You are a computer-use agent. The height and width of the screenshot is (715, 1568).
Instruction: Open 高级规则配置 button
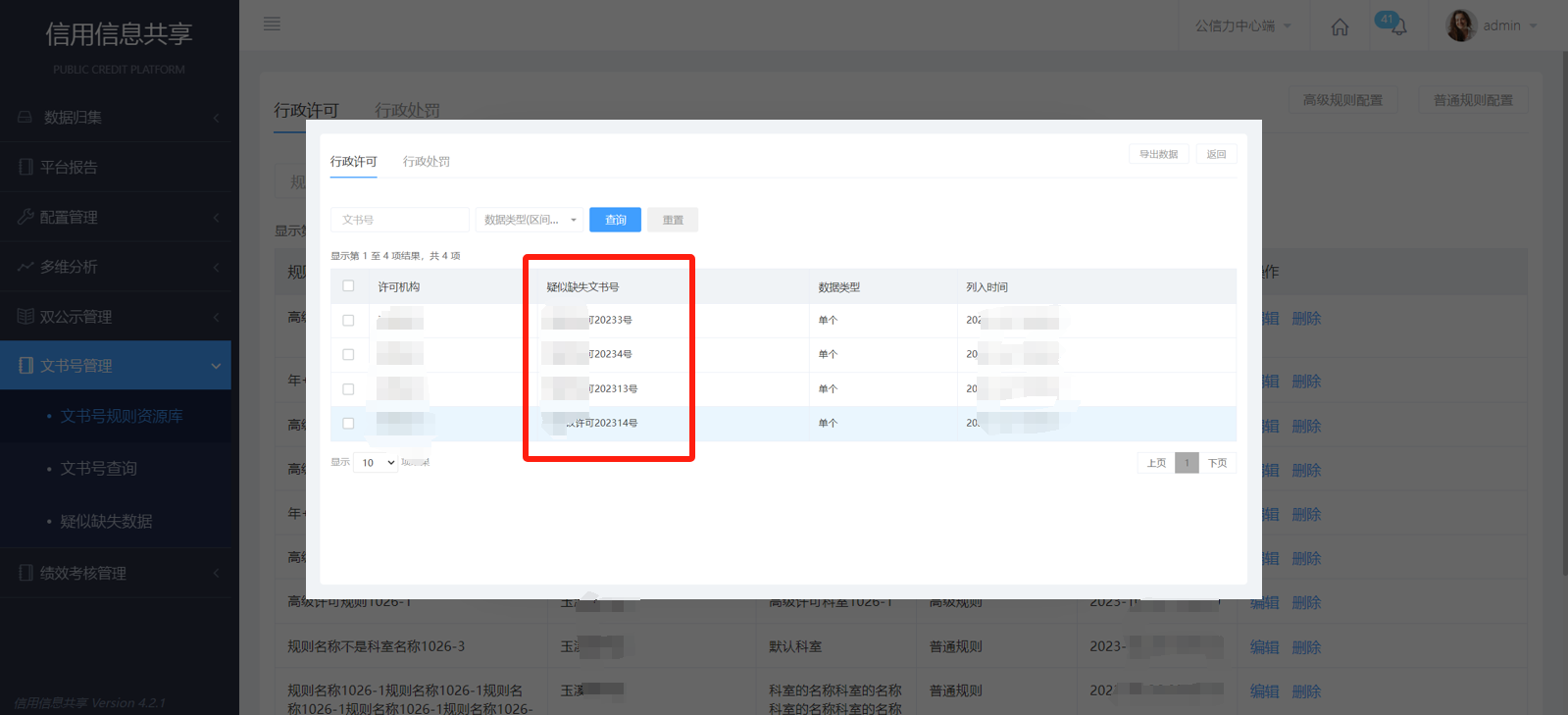click(1342, 100)
